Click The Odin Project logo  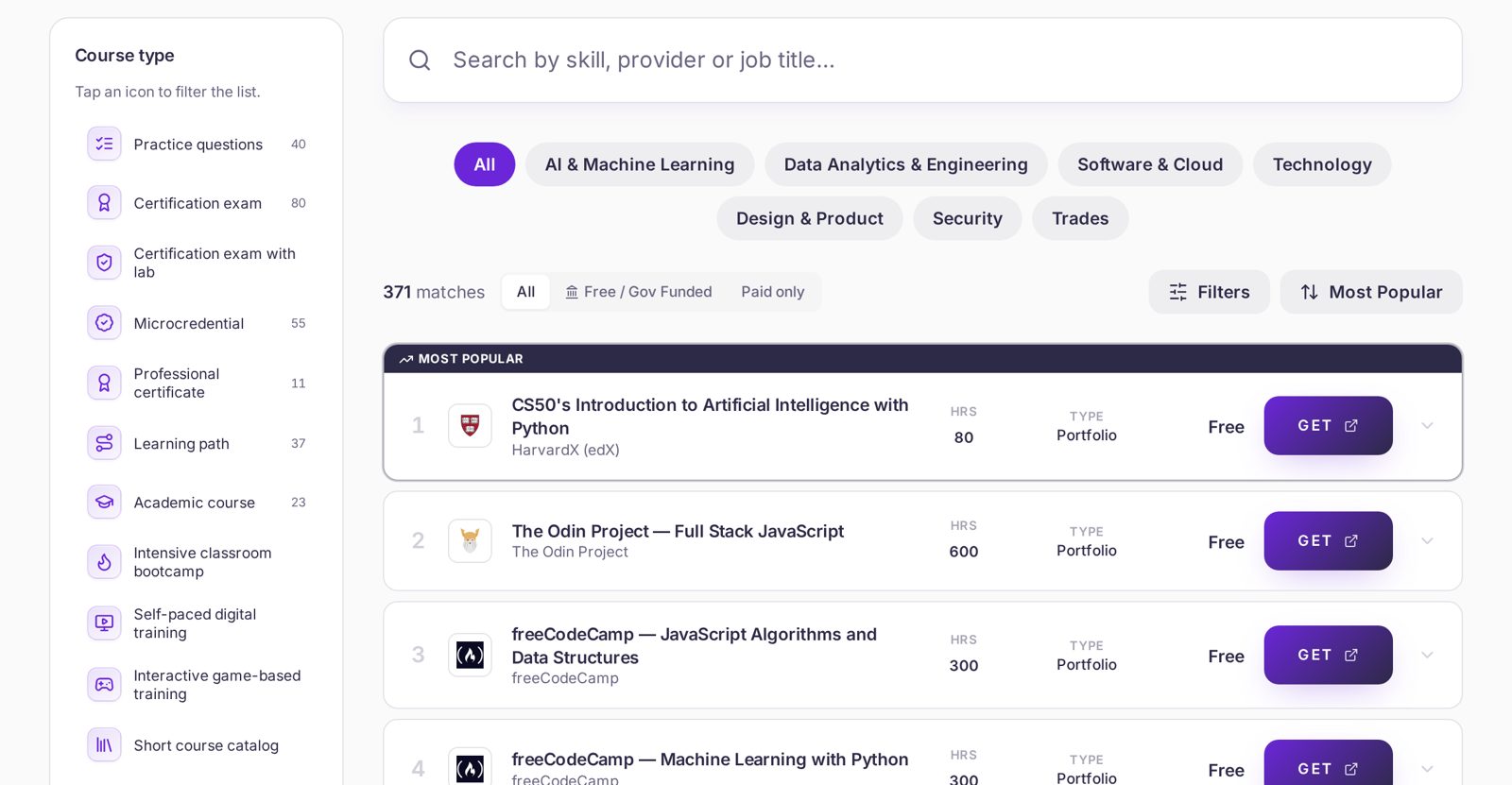(470, 541)
